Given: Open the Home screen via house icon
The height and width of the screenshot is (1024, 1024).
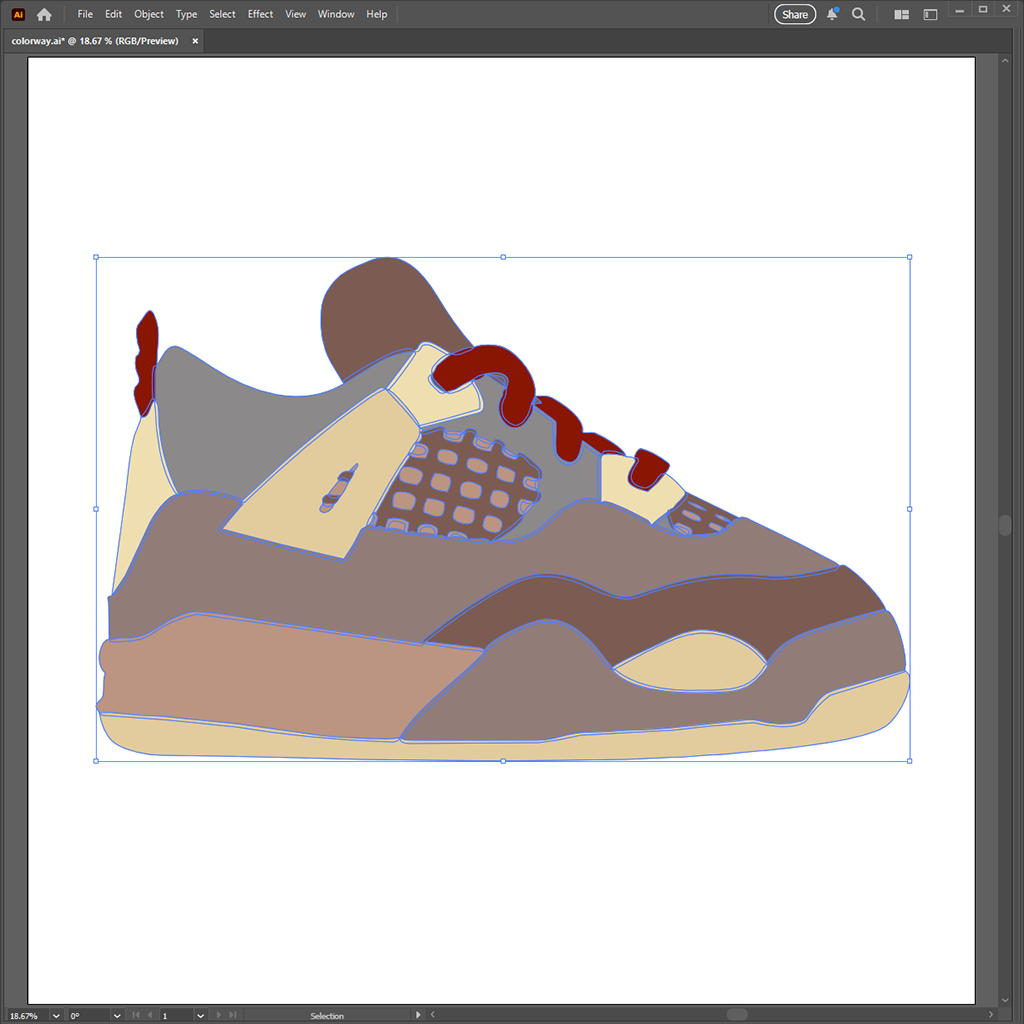Looking at the screenshot, I should (x=43, y=14).
